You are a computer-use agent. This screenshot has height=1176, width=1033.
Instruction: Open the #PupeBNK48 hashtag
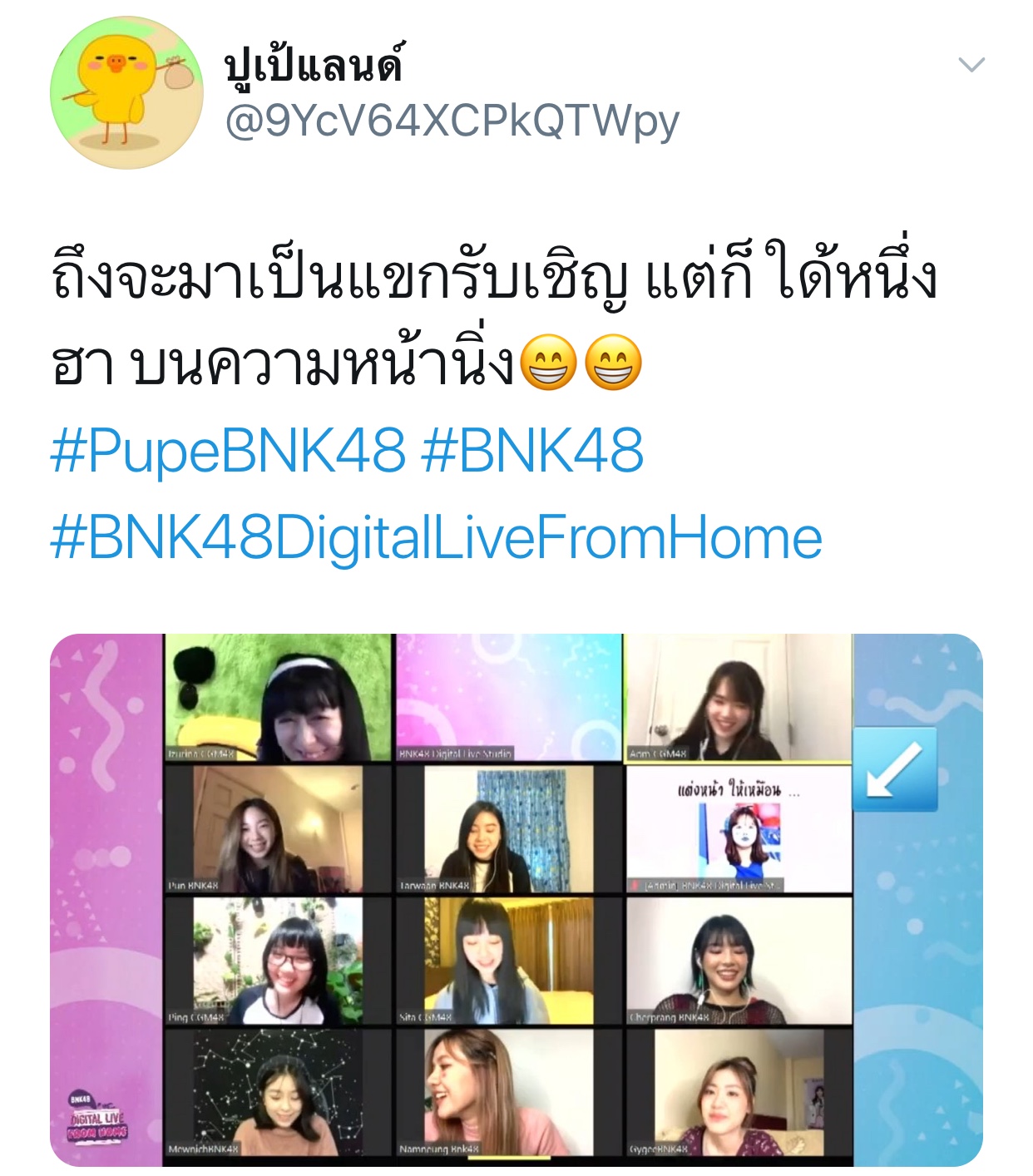click(x=229, y=452)
